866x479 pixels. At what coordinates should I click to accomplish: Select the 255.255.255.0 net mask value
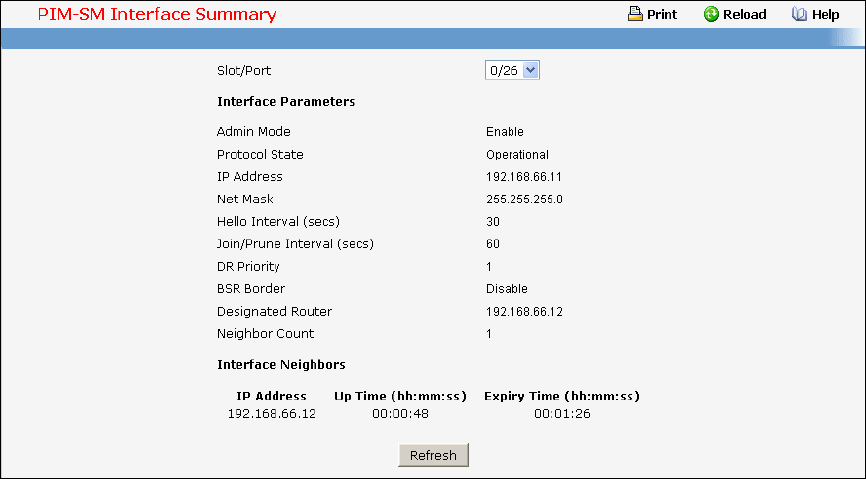(x=524, y=199)
